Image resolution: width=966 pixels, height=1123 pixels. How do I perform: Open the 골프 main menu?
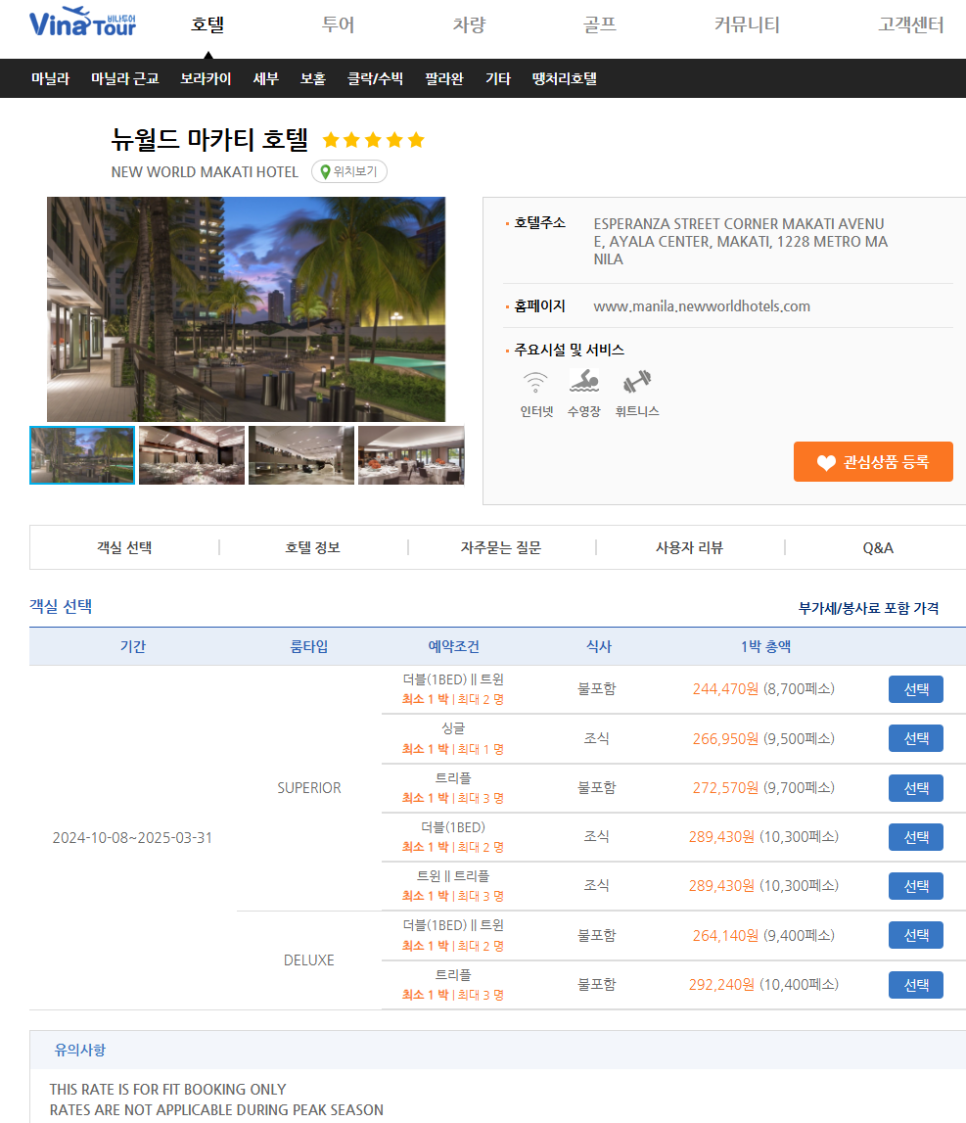(x=600, y=25)
